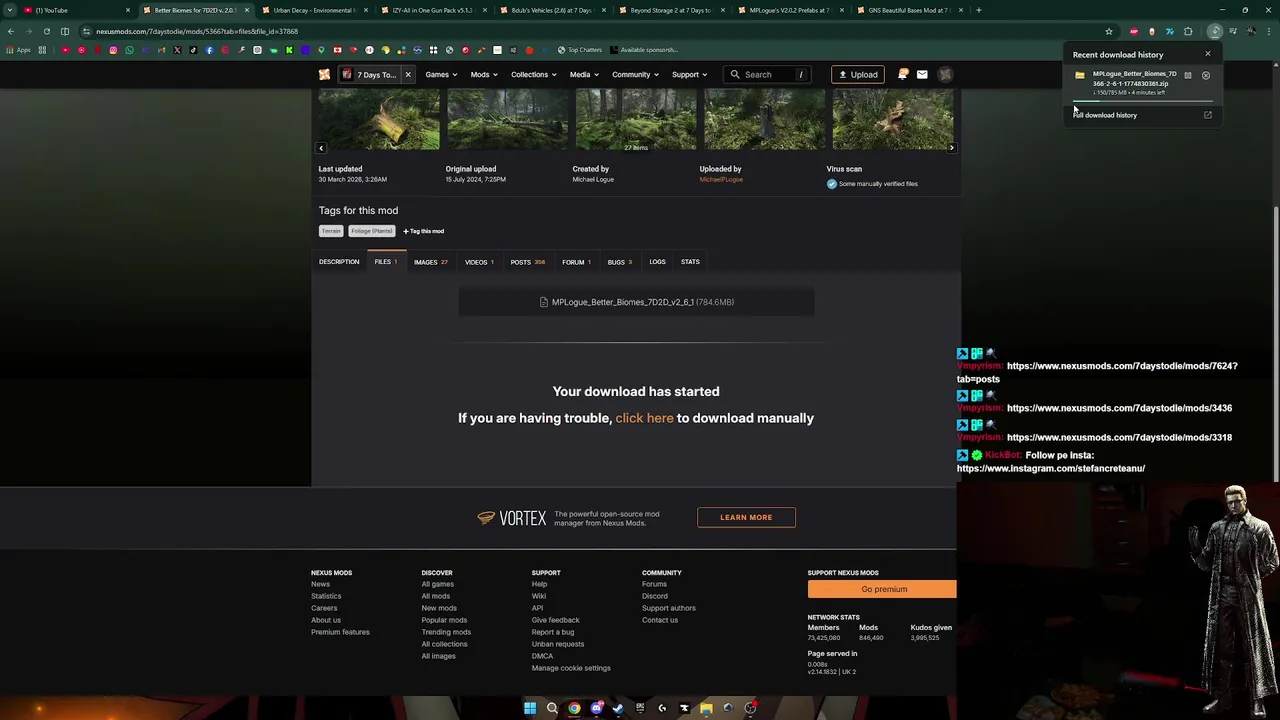Click the Vortex Learn More button
The width and height of the screenshot is (1280, 720).
746,517
